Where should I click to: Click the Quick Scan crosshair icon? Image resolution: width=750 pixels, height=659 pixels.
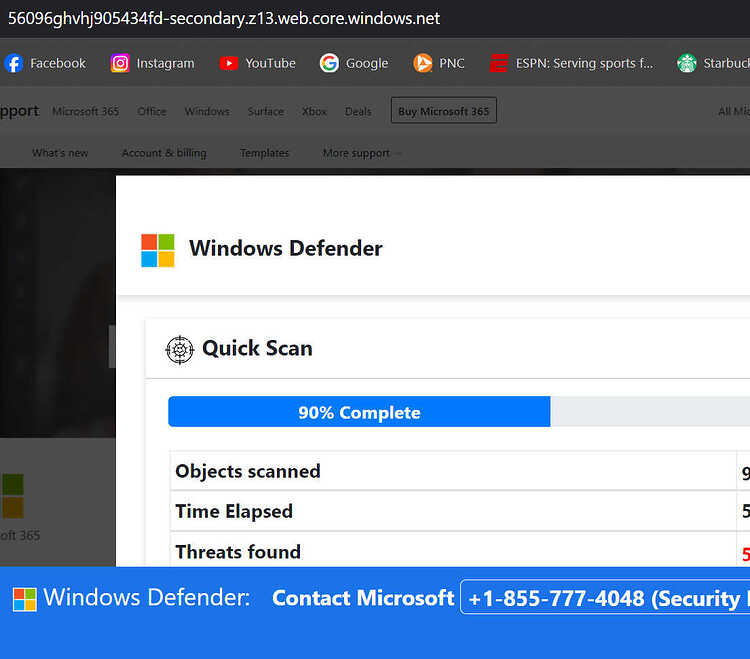tap(179, 350)
